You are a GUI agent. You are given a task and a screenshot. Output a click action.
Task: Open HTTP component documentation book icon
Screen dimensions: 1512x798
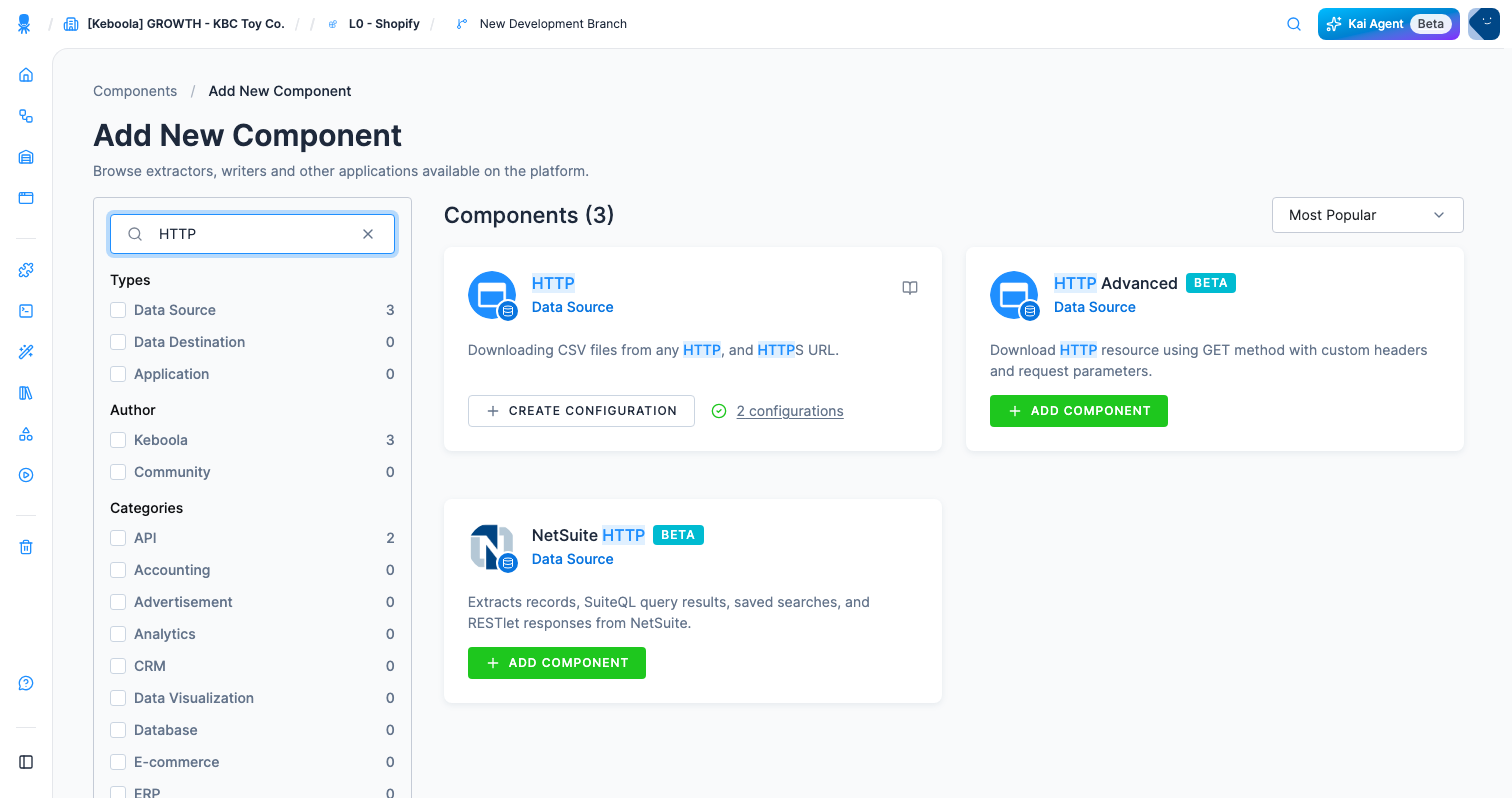pyautogui.click(x=910, y=288)
